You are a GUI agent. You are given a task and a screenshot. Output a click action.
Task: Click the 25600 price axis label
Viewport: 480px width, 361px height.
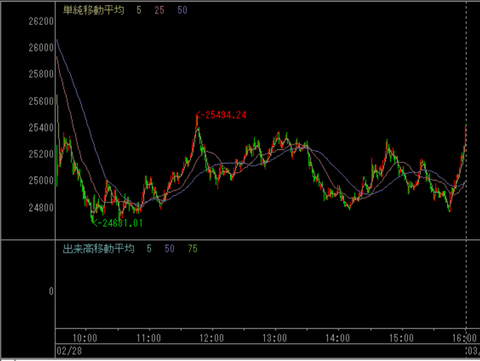pos(41,101)
